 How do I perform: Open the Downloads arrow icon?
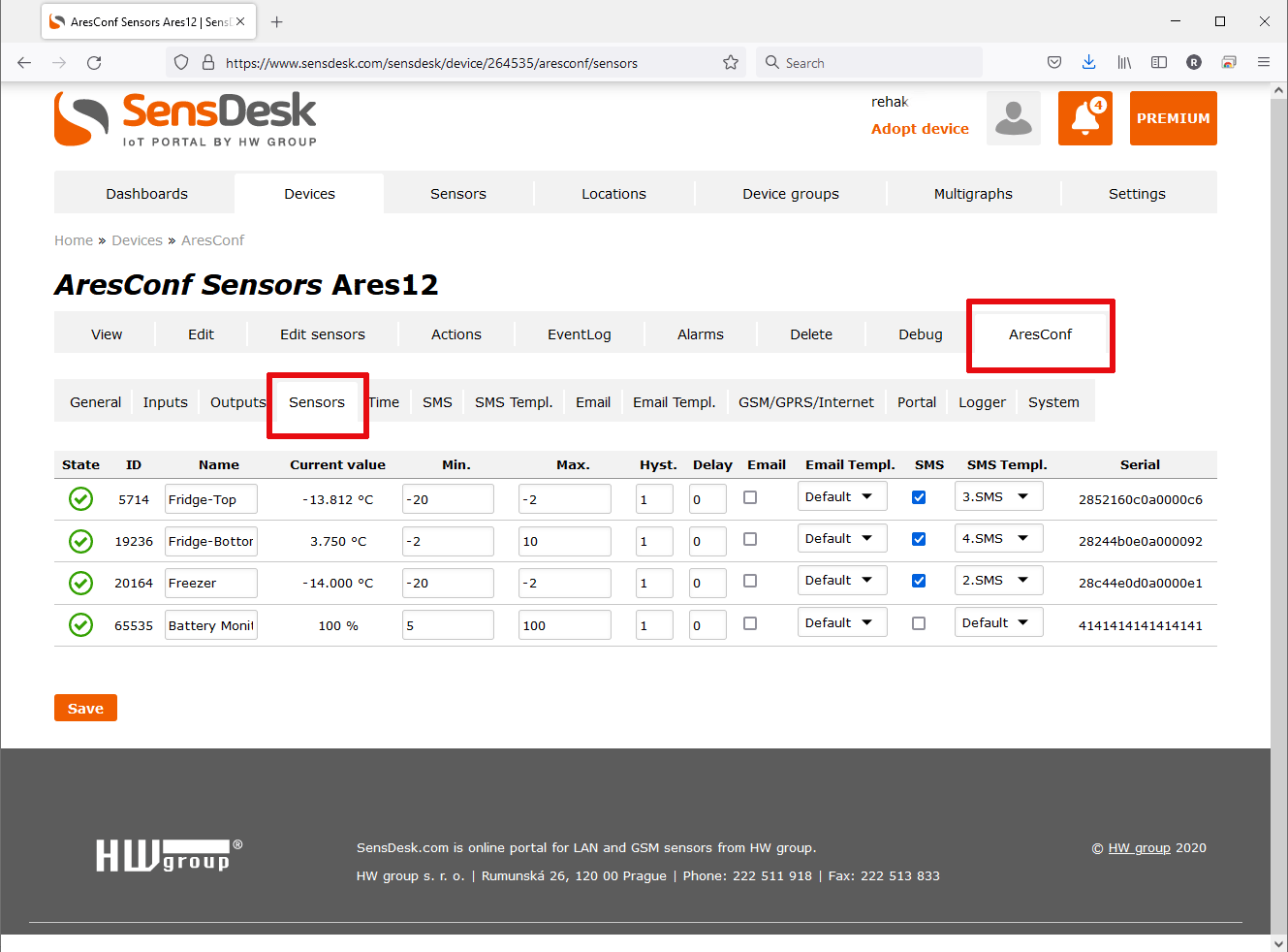[x=1089, y=62]
